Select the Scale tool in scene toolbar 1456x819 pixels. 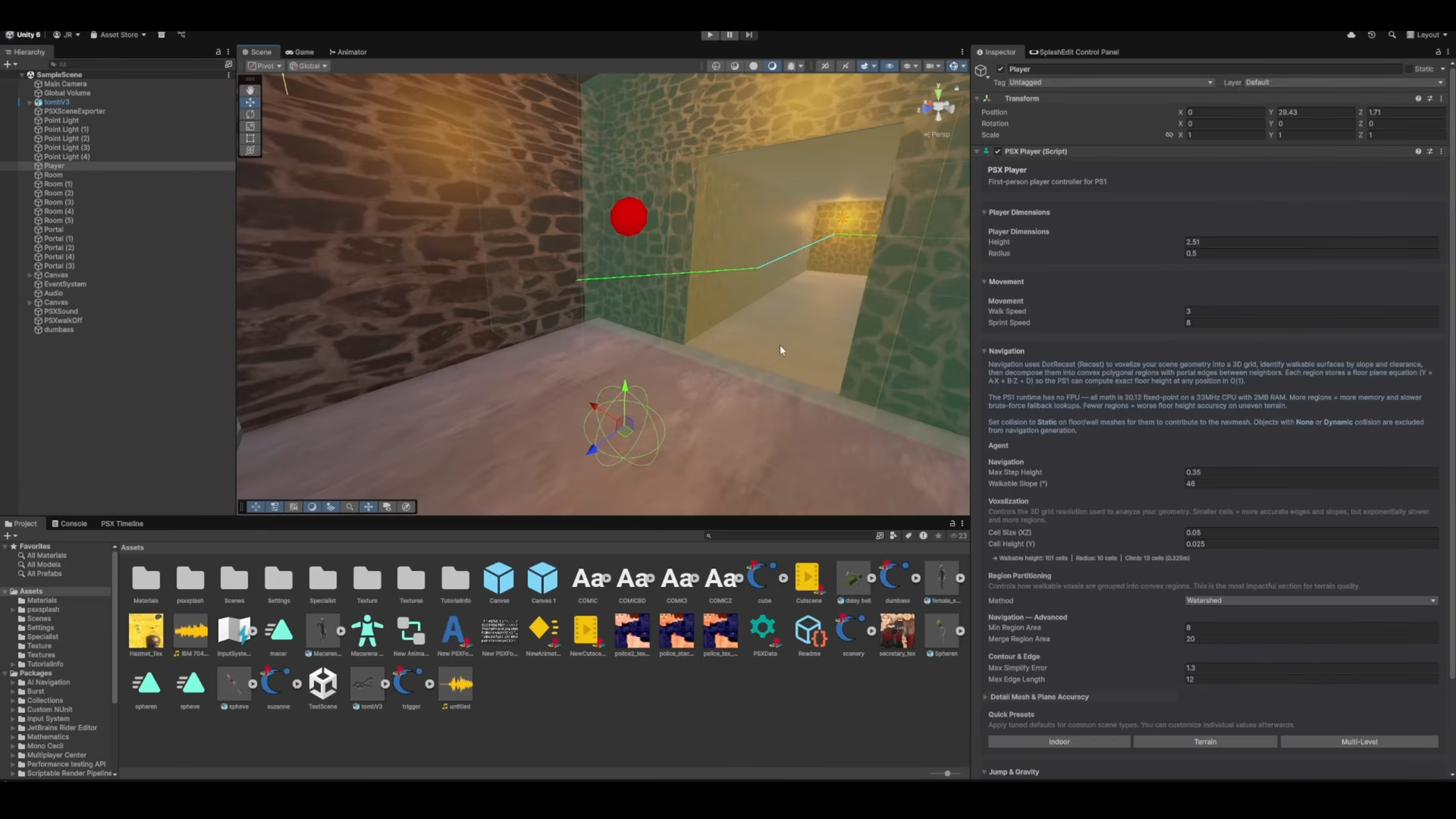pos(250,127)
